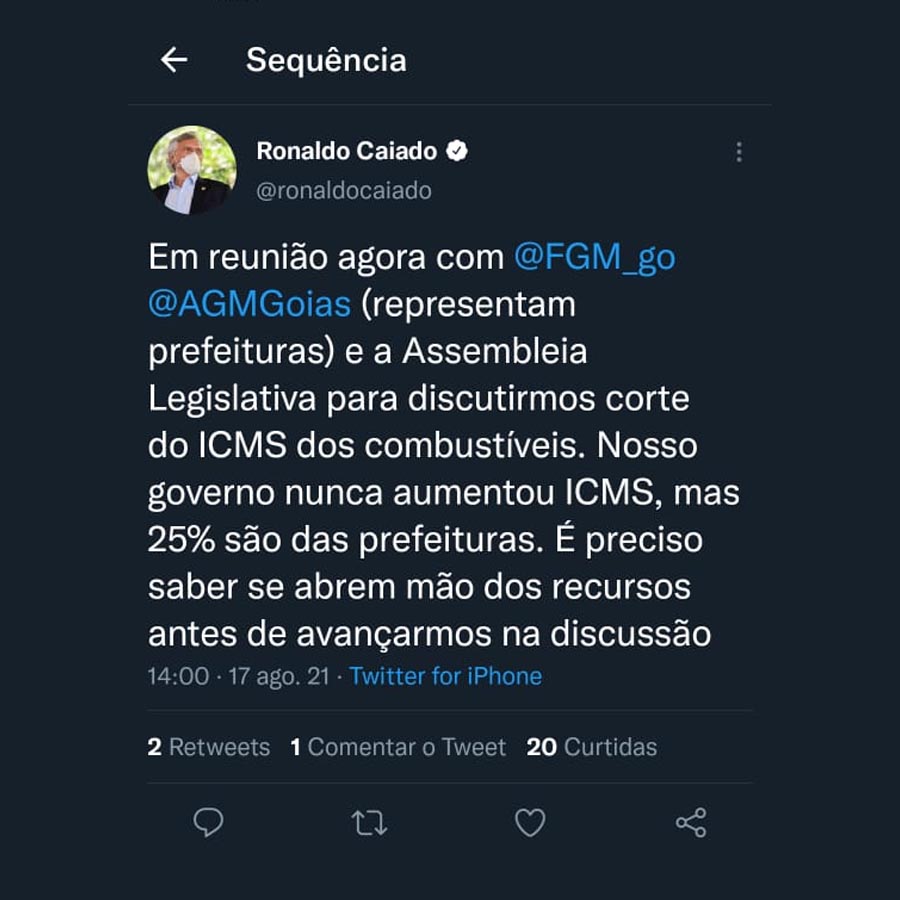Click the reply speech bubble icon
900x900 pixels.
208,822
